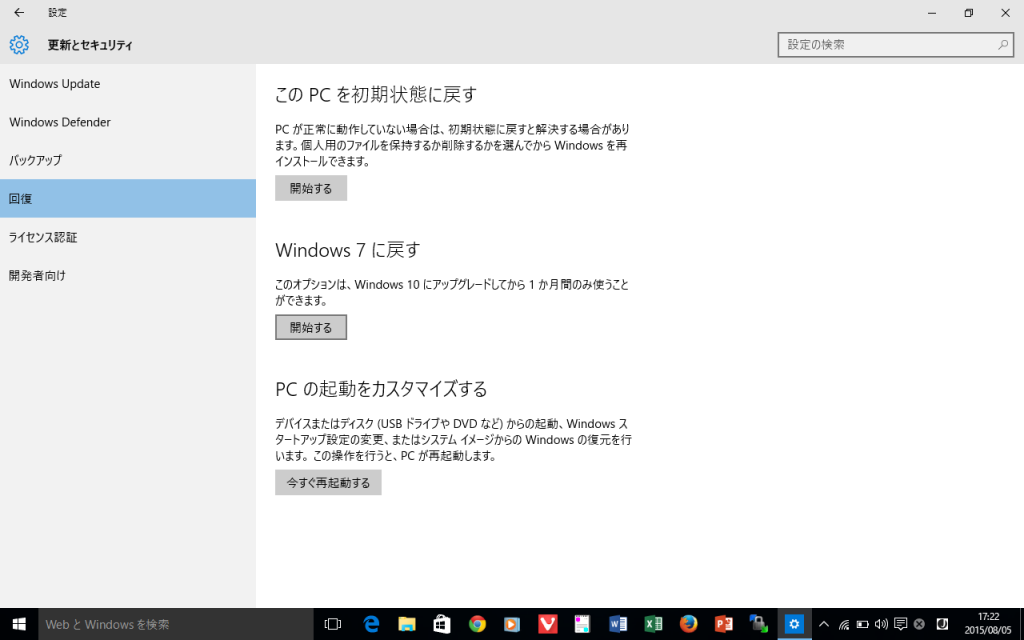Image resolution: width=1024 pixels, height=640 pixels.
Task: Click 開始する under Windows 7 に戻す
Action: coord(311,327)
